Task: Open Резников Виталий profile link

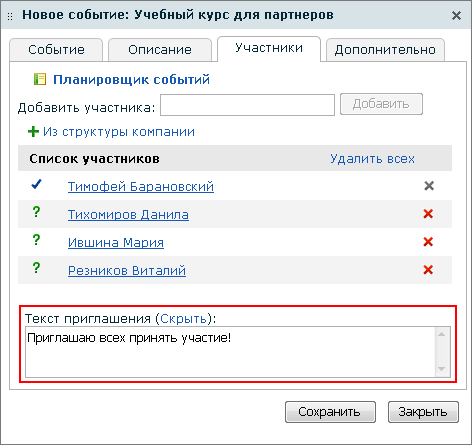Action: 127,270
